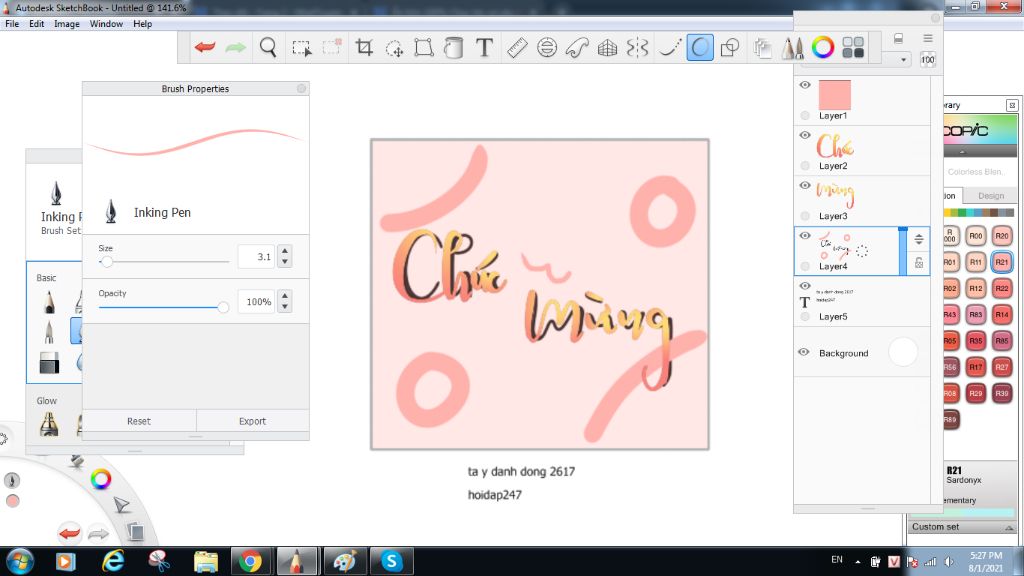Click the color wheel in the lagoon
The image size is (1024, 576).
(101, 479)
